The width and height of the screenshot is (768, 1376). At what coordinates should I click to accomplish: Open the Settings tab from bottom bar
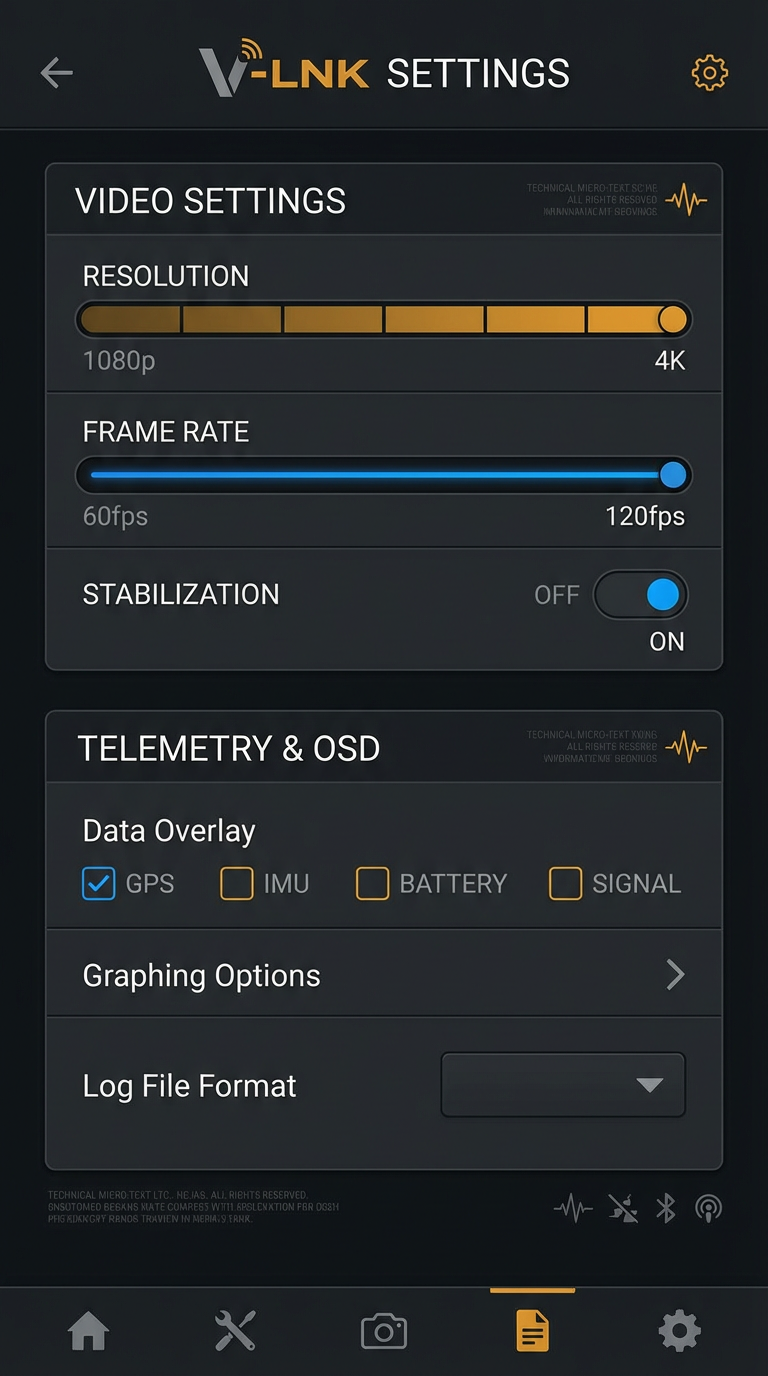[x=679, y=1330]
